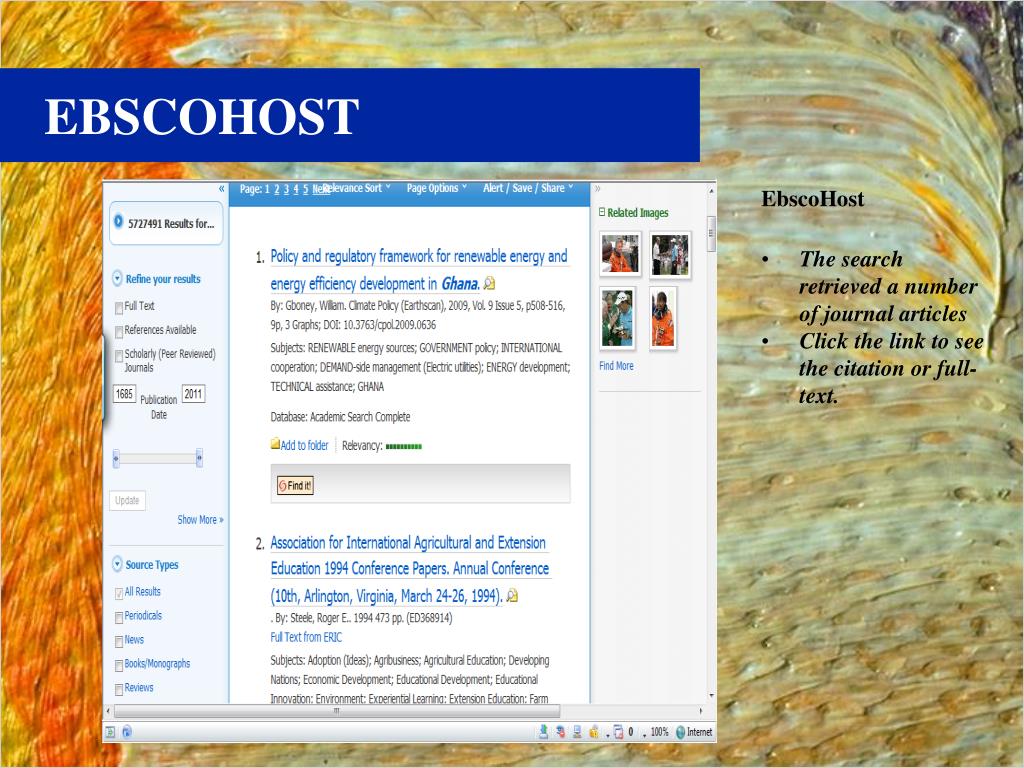Click Find More related images link
The height and width of the screenshot is (768, 1024).
pyautogui.click(x=616, y=366)
